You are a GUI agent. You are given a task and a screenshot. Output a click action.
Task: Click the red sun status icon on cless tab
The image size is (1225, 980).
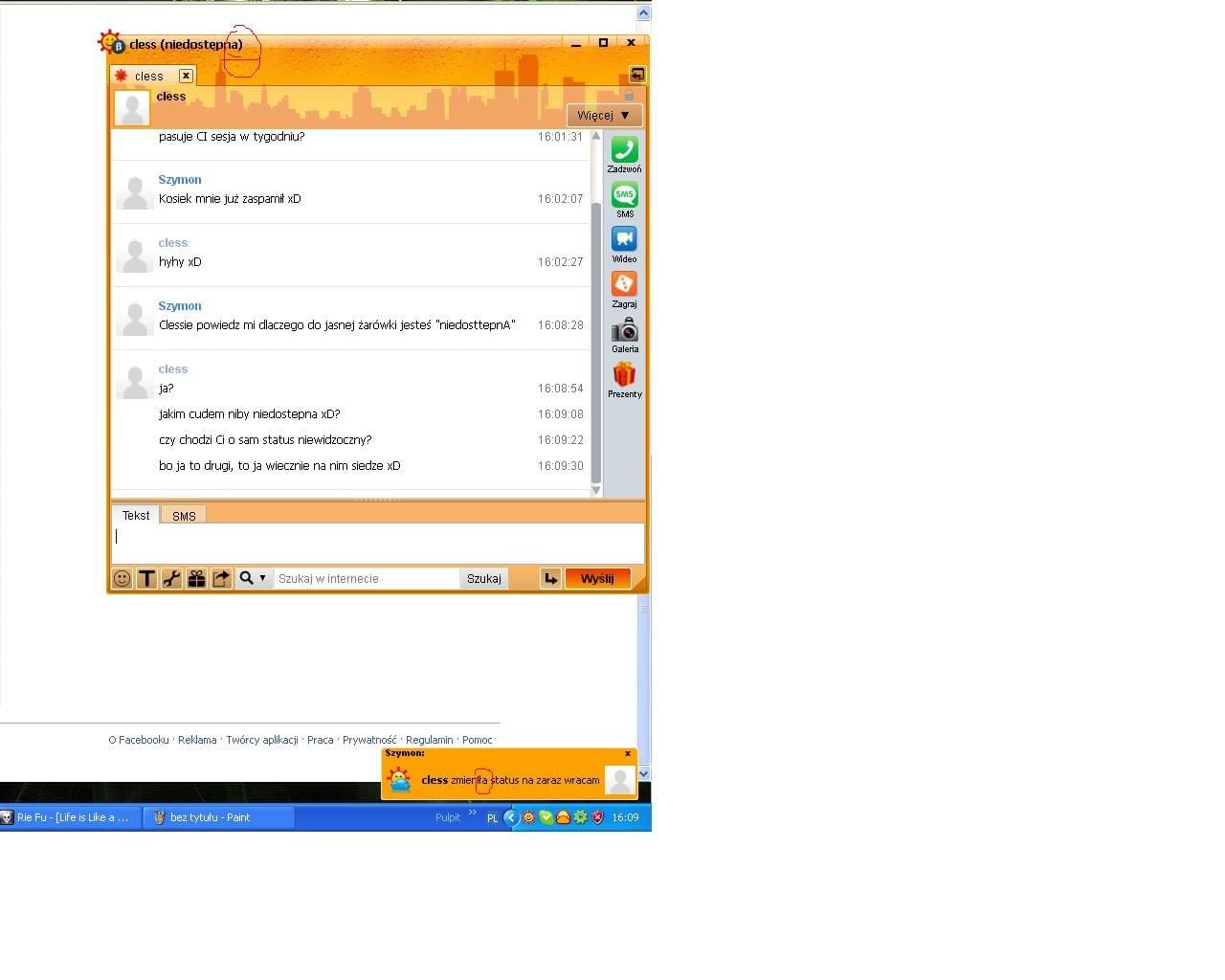coord(121,76)
